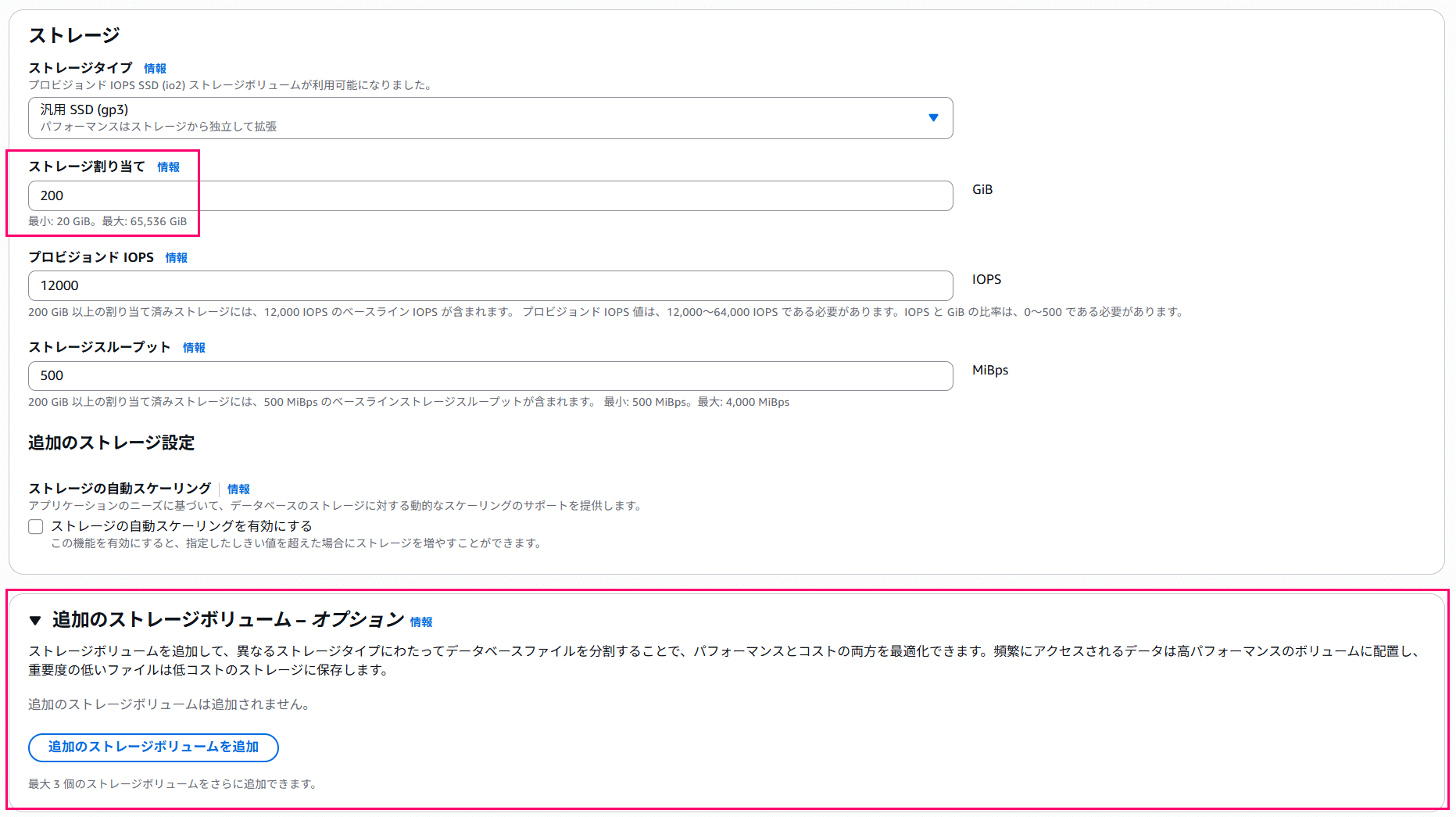Viewport: 1456px width, 817px height.
Task: Click the GiB unit label next to storage allocation
Action: click(982, 189)
